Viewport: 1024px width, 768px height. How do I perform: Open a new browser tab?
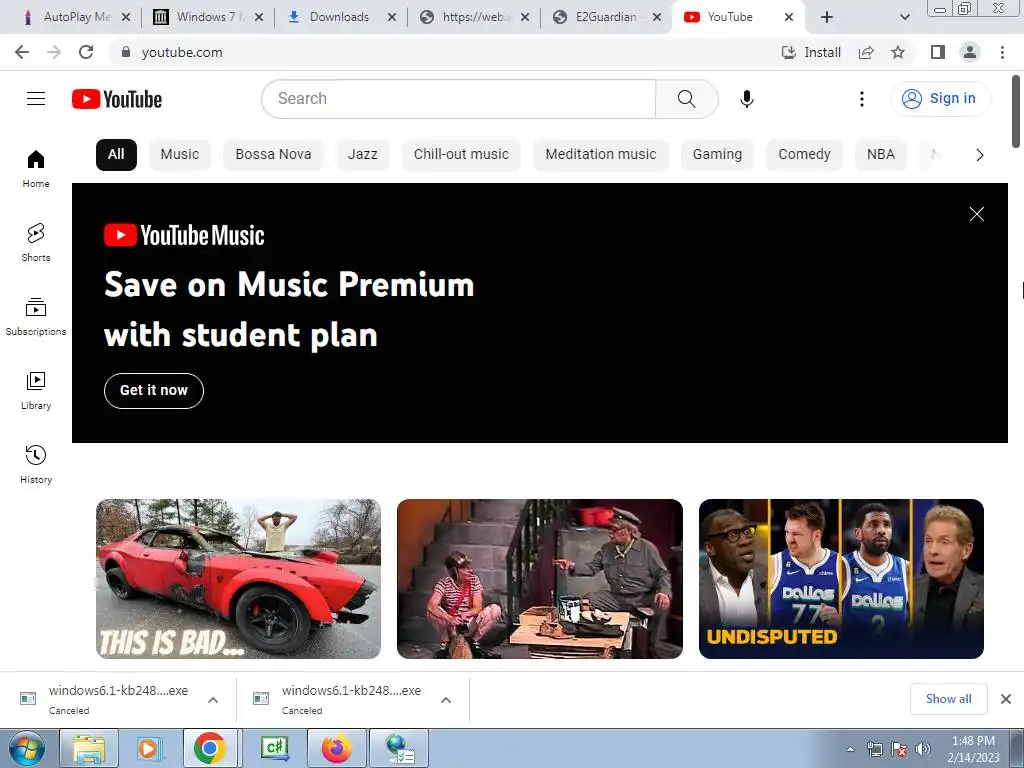click(x=827, y=17)
